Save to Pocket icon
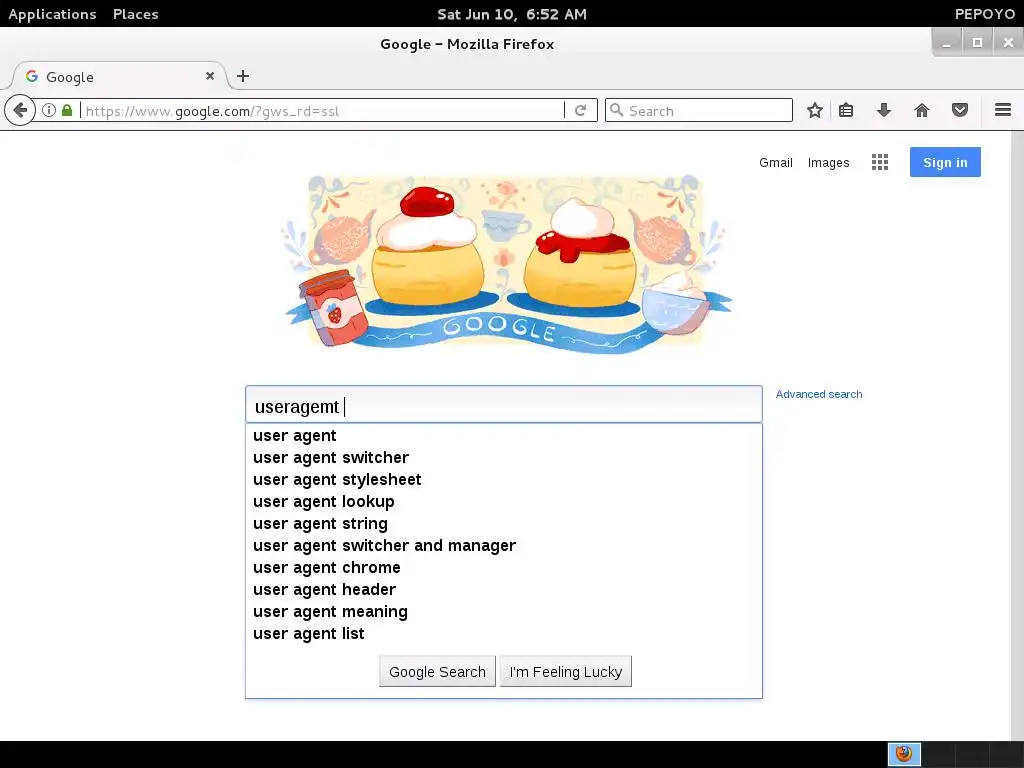1024x768 pixels. (x=959, y=110)
